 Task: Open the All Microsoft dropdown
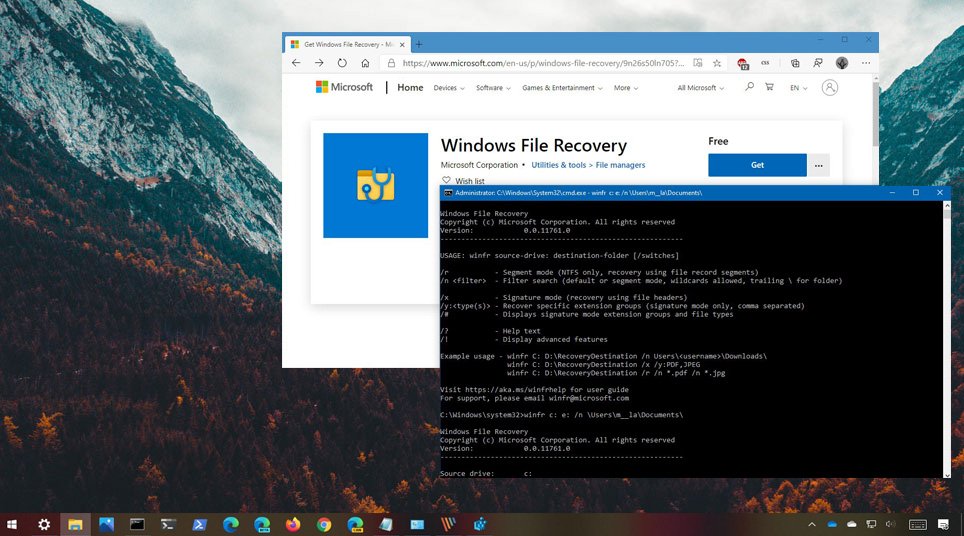coord(700,88)
